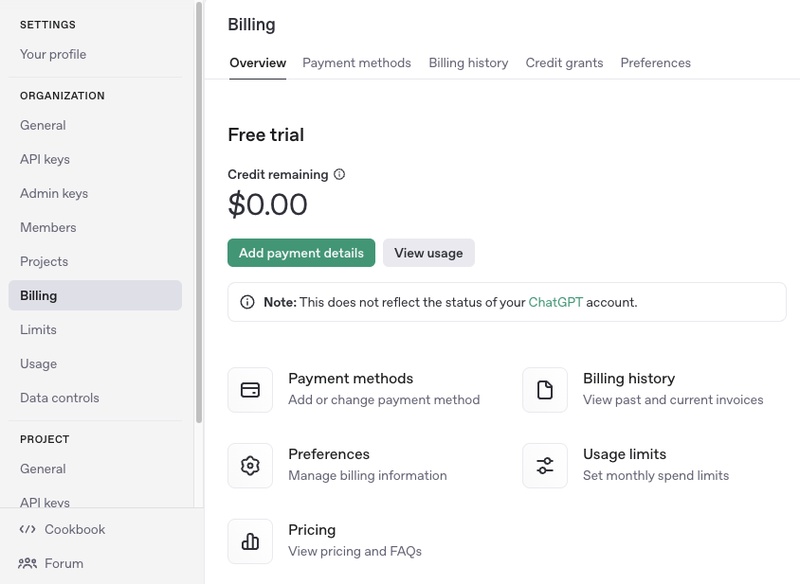The width and height of the screenshot is (800, 584).
Task: Open Usage in the sidebar
Action: click(x=38, y=364)
